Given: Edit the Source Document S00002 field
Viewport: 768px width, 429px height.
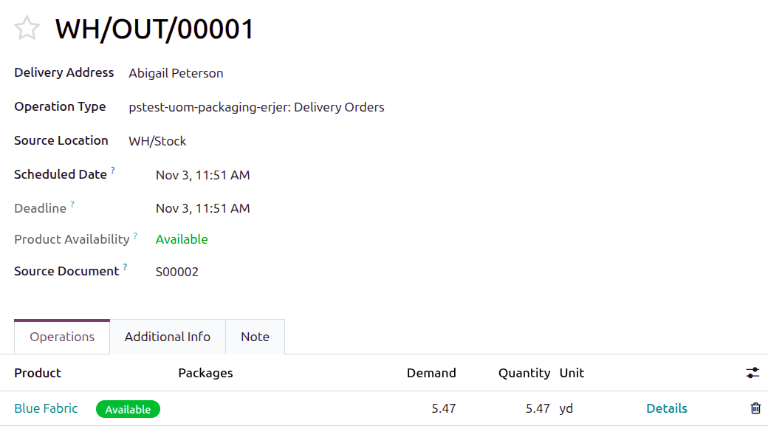Looking at the screenshot, I should click(177, 271).
